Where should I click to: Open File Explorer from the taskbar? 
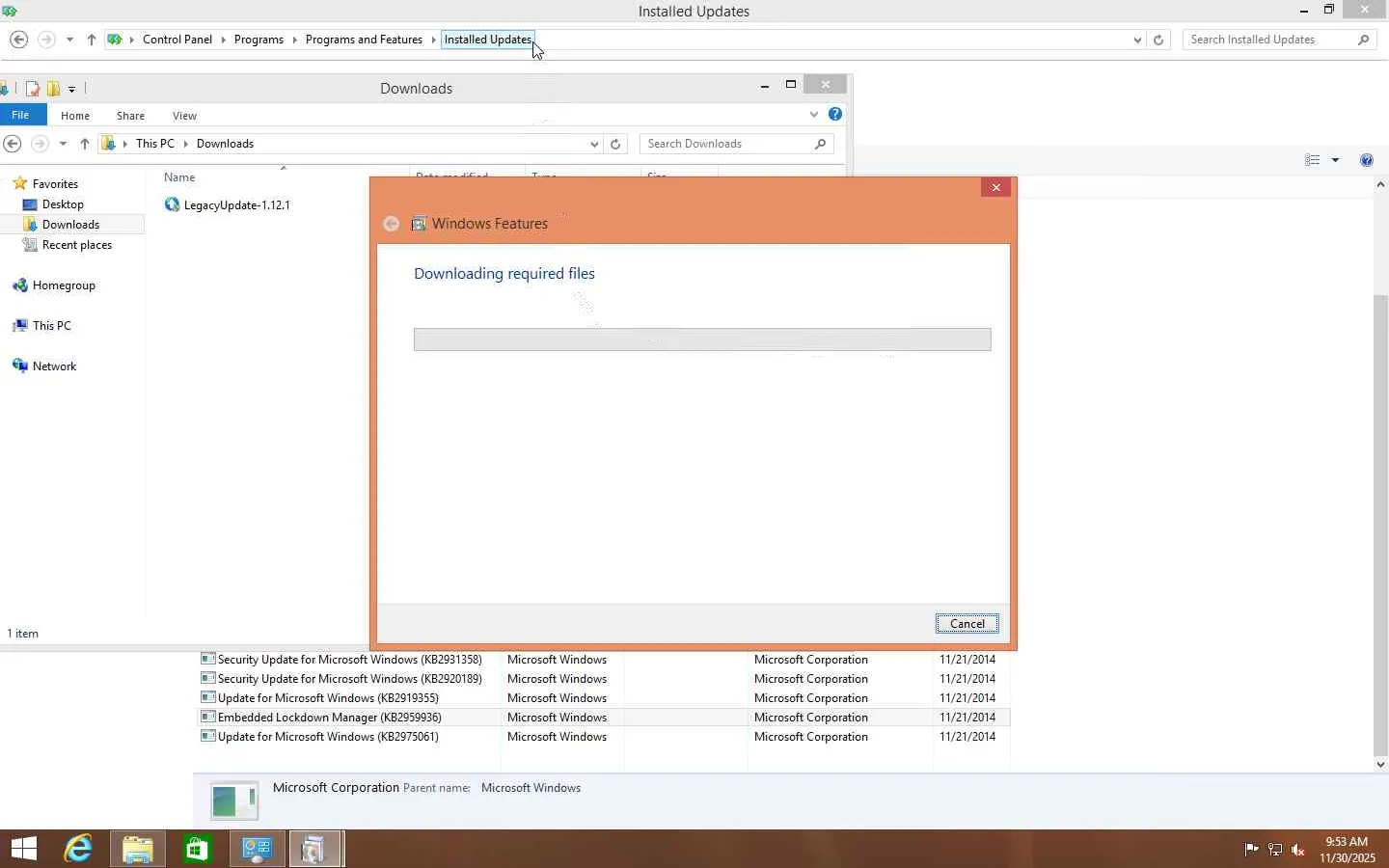coord(138,850)
